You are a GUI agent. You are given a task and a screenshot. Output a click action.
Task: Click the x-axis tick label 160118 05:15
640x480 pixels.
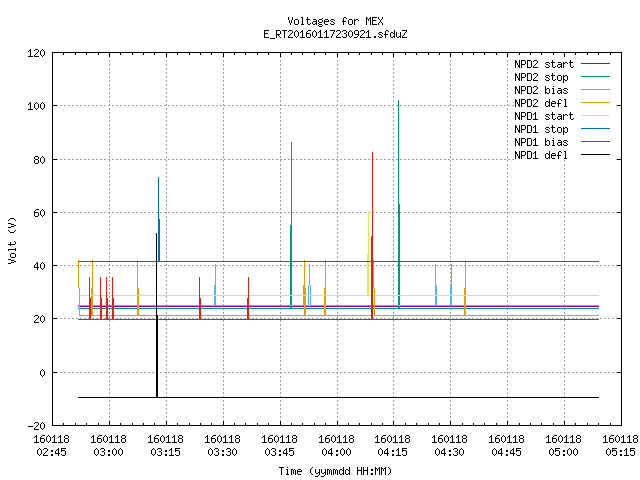click(620, 446)
